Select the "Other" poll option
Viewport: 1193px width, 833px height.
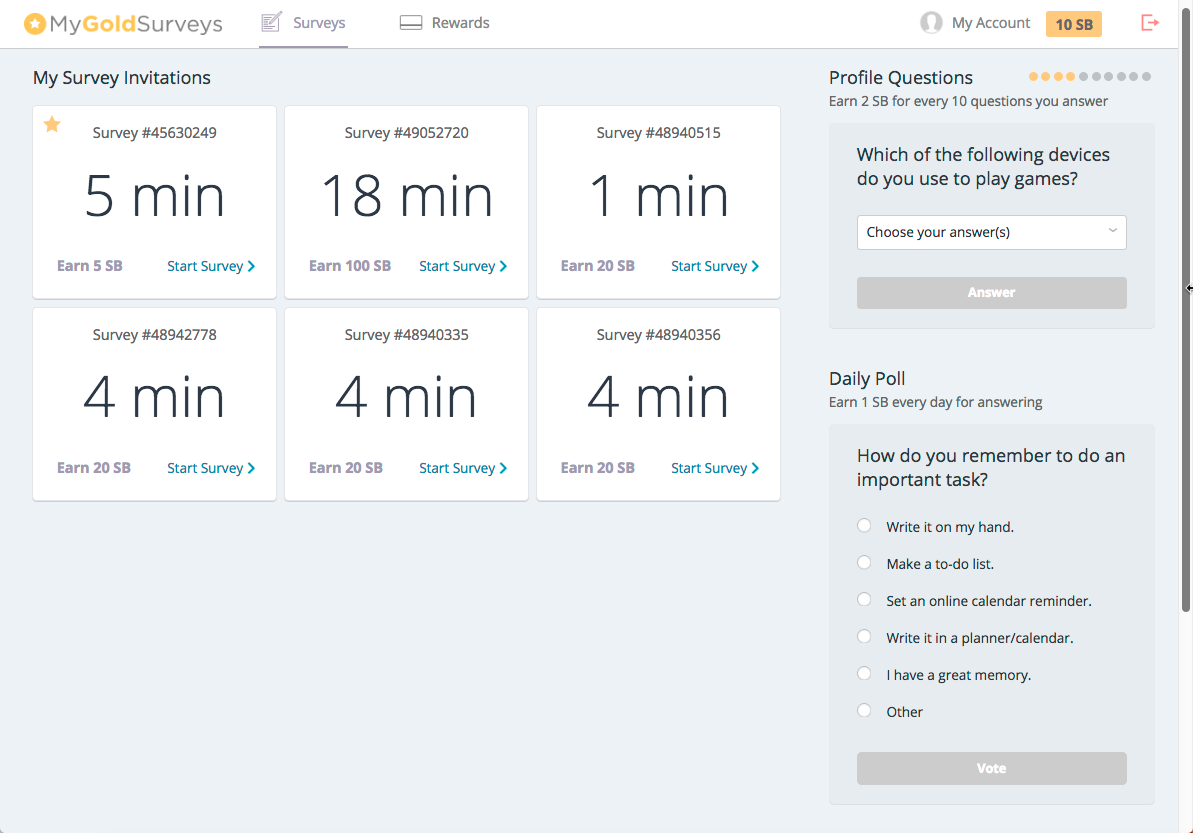click(864, 711)
